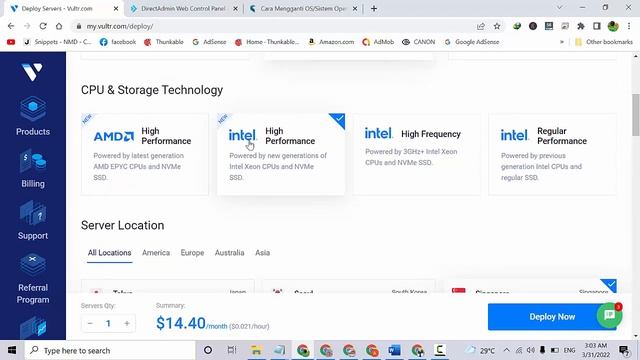Close the Deploy Servers - Vultr.com tab
Viewport: 640px width, 360px height.
(116, 9)
